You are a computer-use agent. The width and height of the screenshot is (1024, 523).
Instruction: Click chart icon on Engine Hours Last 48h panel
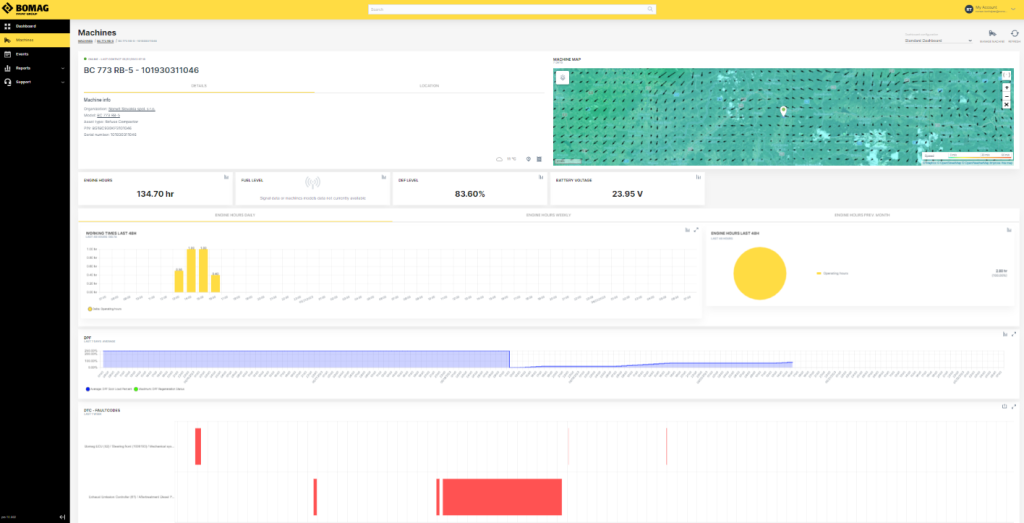click(1009, 230)
